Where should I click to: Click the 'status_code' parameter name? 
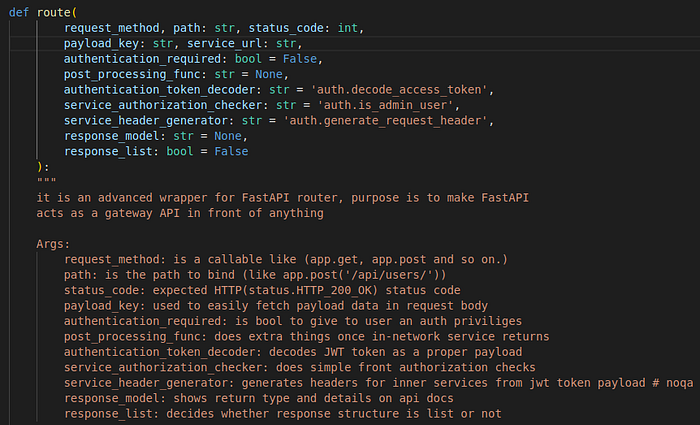[286, 28]
